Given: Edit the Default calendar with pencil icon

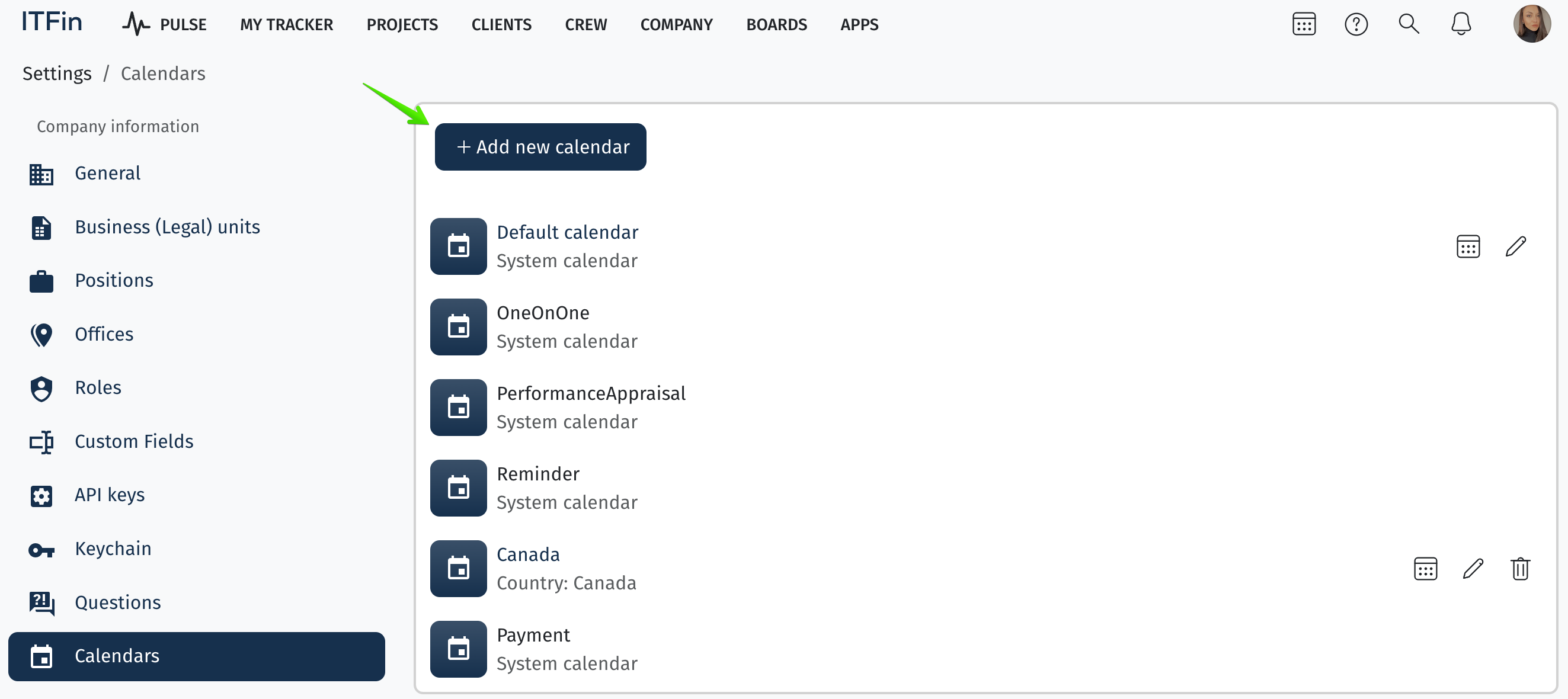Looking at the screenshot, I should pyautogui.click(x=1515, y=246).
